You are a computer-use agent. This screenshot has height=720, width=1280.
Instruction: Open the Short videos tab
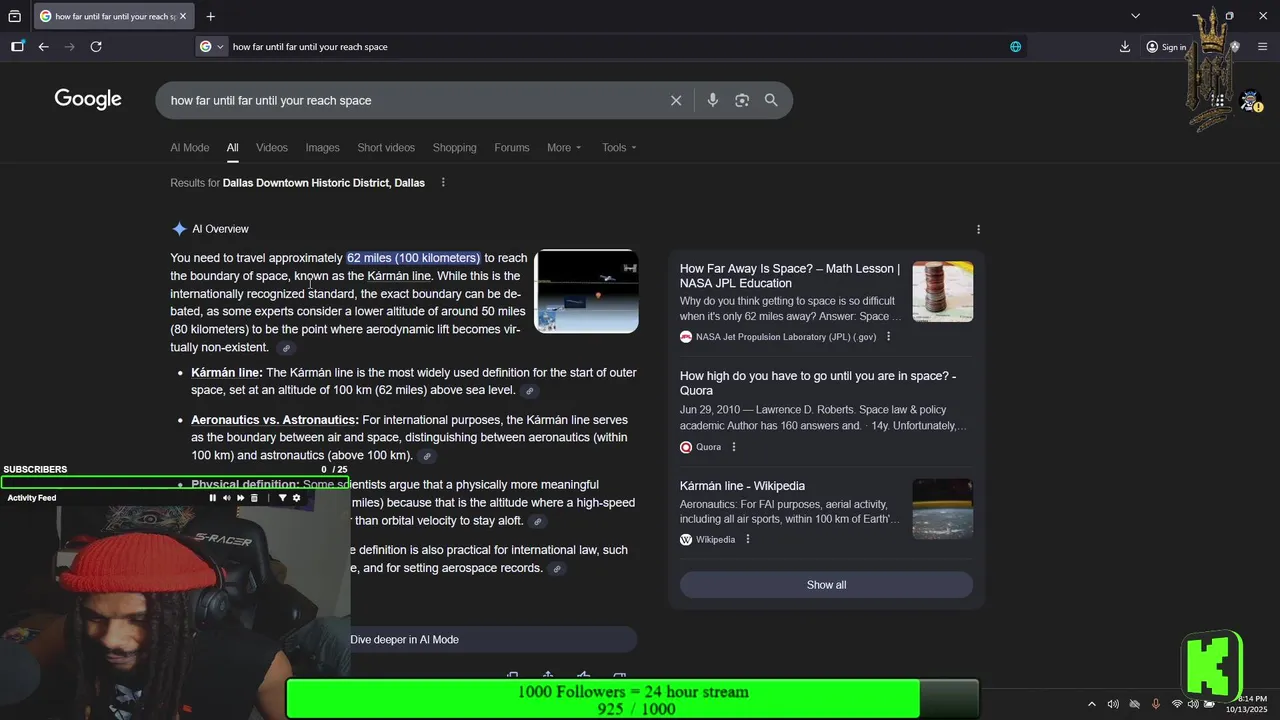(x=386, y=147)
